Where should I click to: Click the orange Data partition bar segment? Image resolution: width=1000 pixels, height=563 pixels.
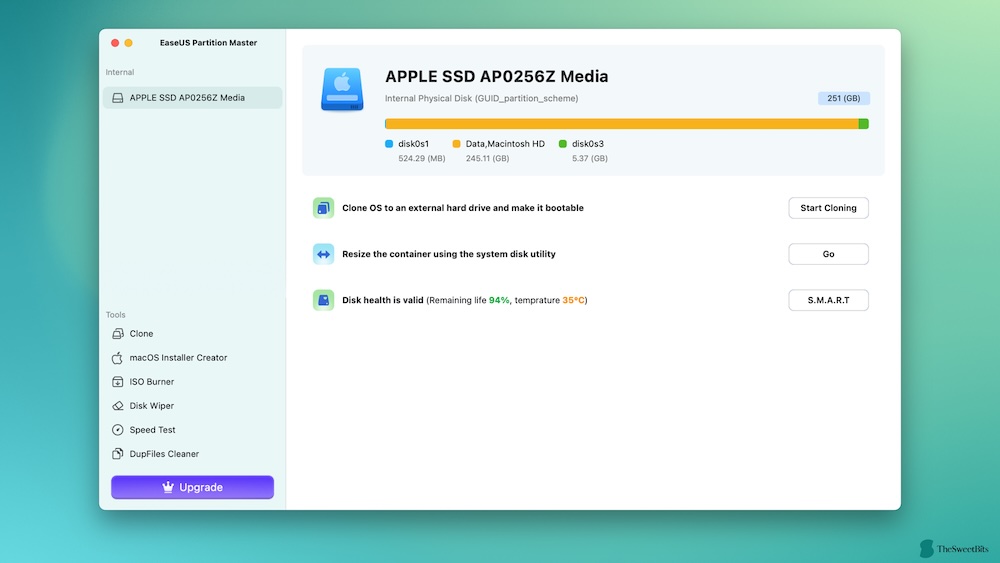pyautogui.click(x=622, y=124)
